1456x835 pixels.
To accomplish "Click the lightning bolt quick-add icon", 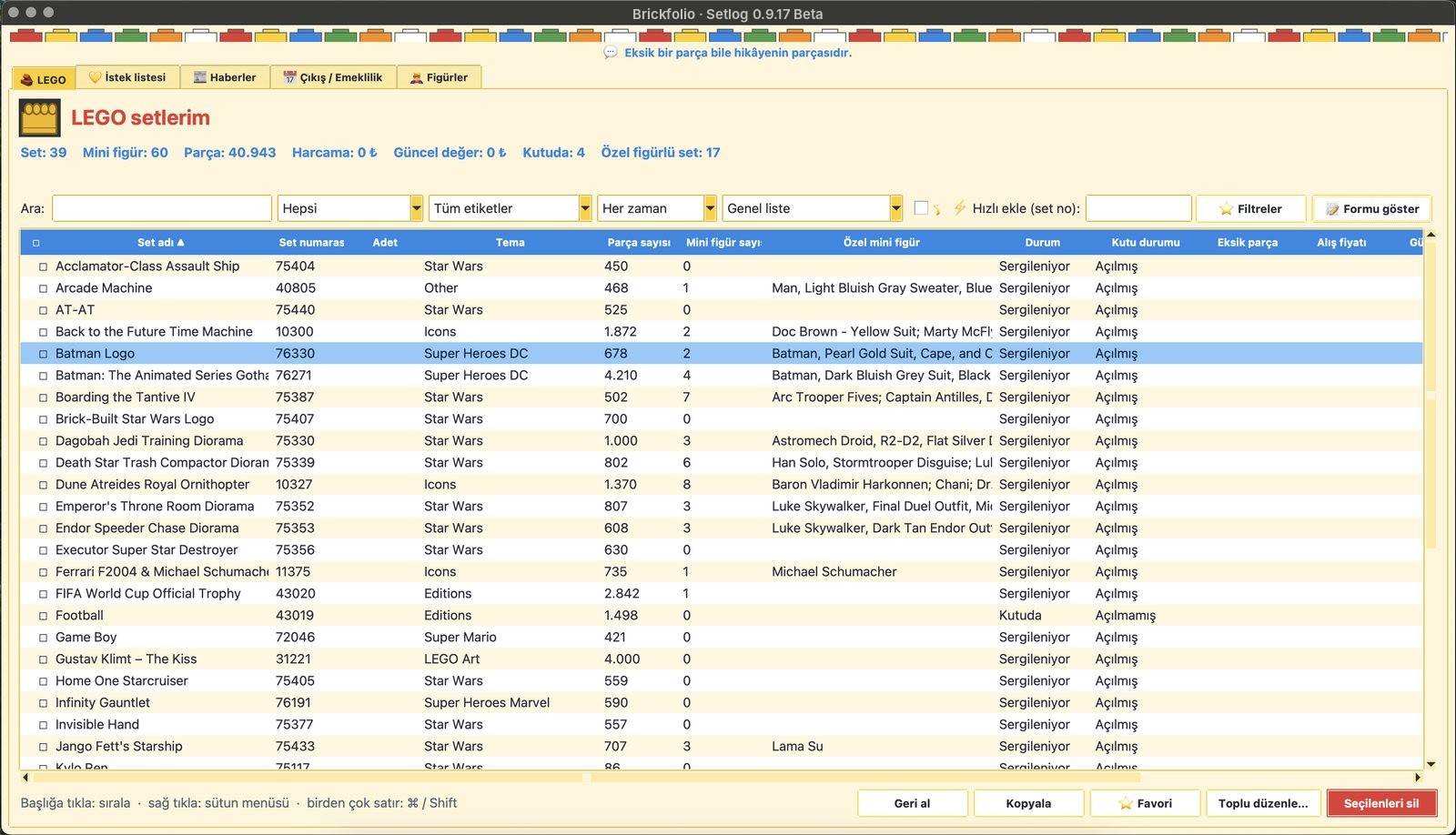I will tap(959, 208).
